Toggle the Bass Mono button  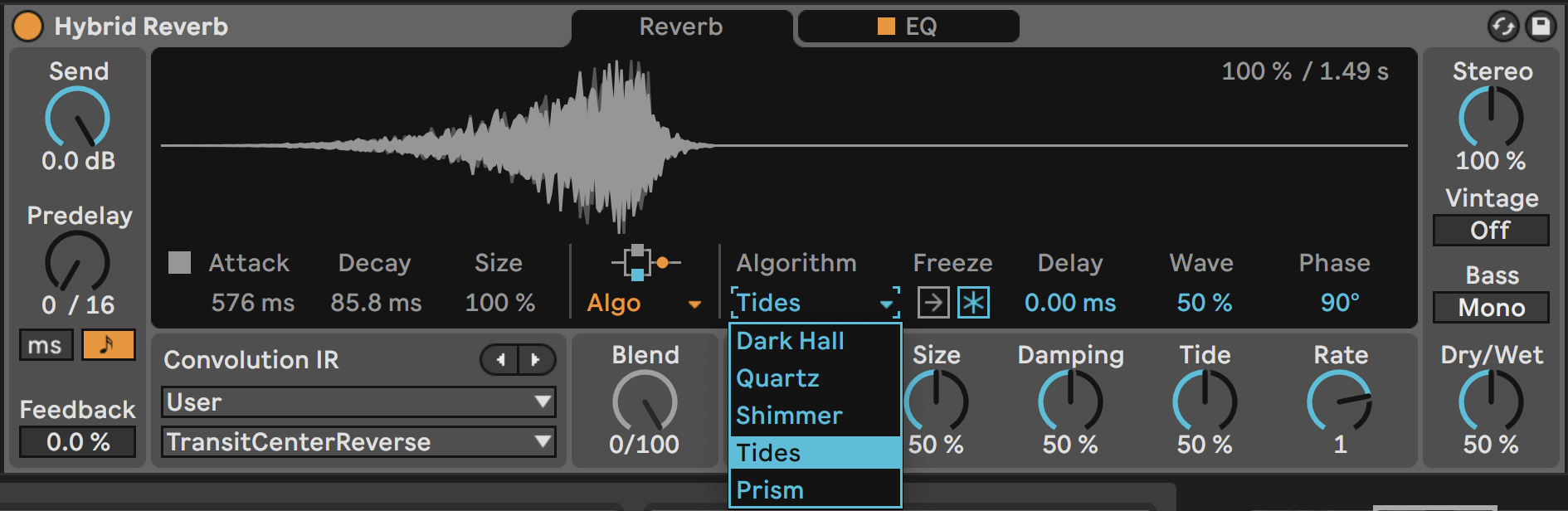[1491, 308]
